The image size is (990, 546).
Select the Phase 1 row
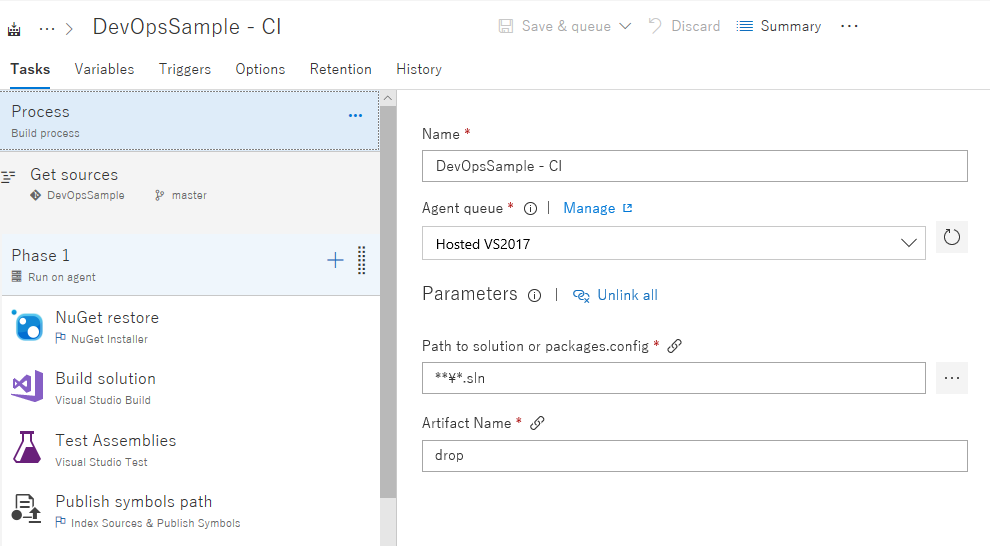pos(189,265)
